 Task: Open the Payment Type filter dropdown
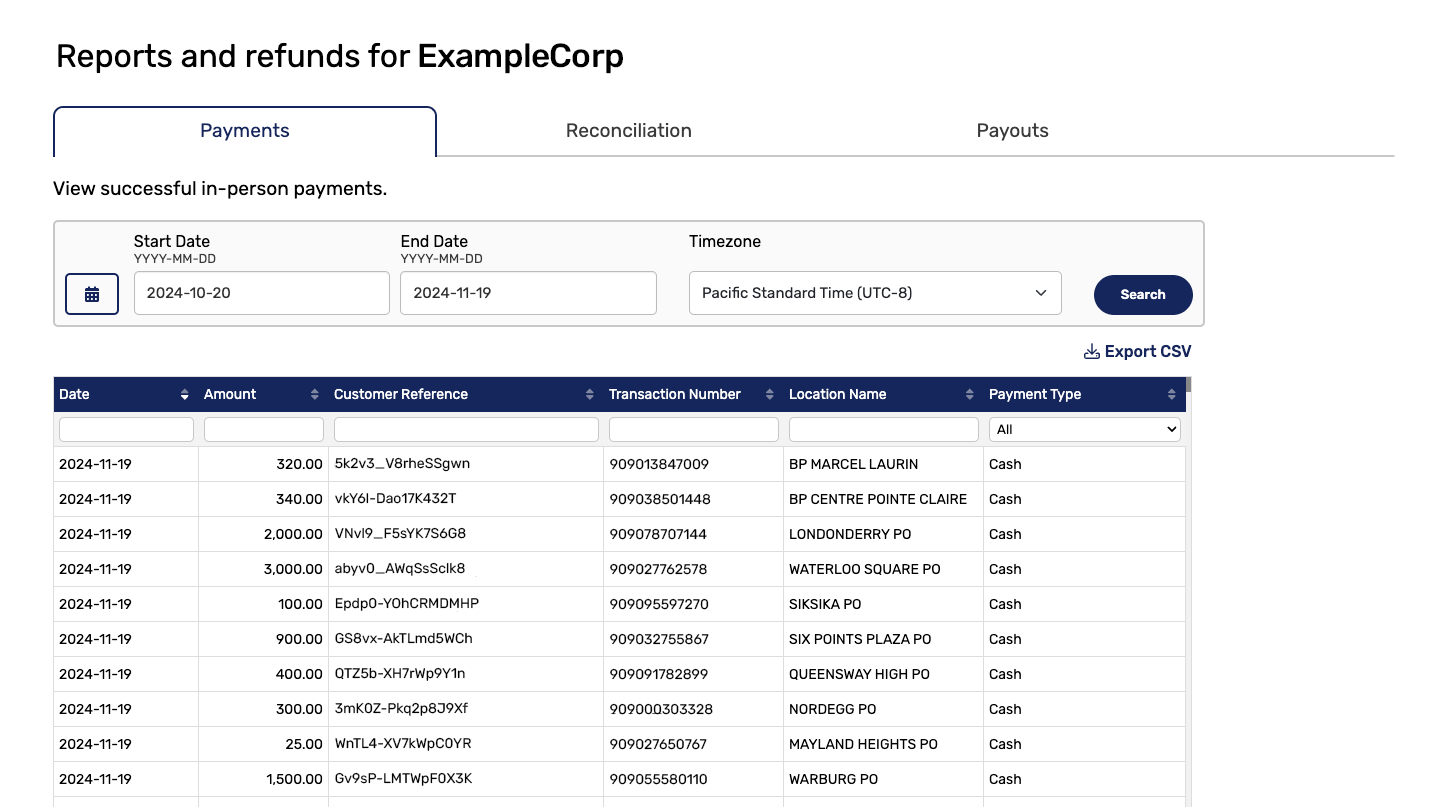[x=1085, y=429]
